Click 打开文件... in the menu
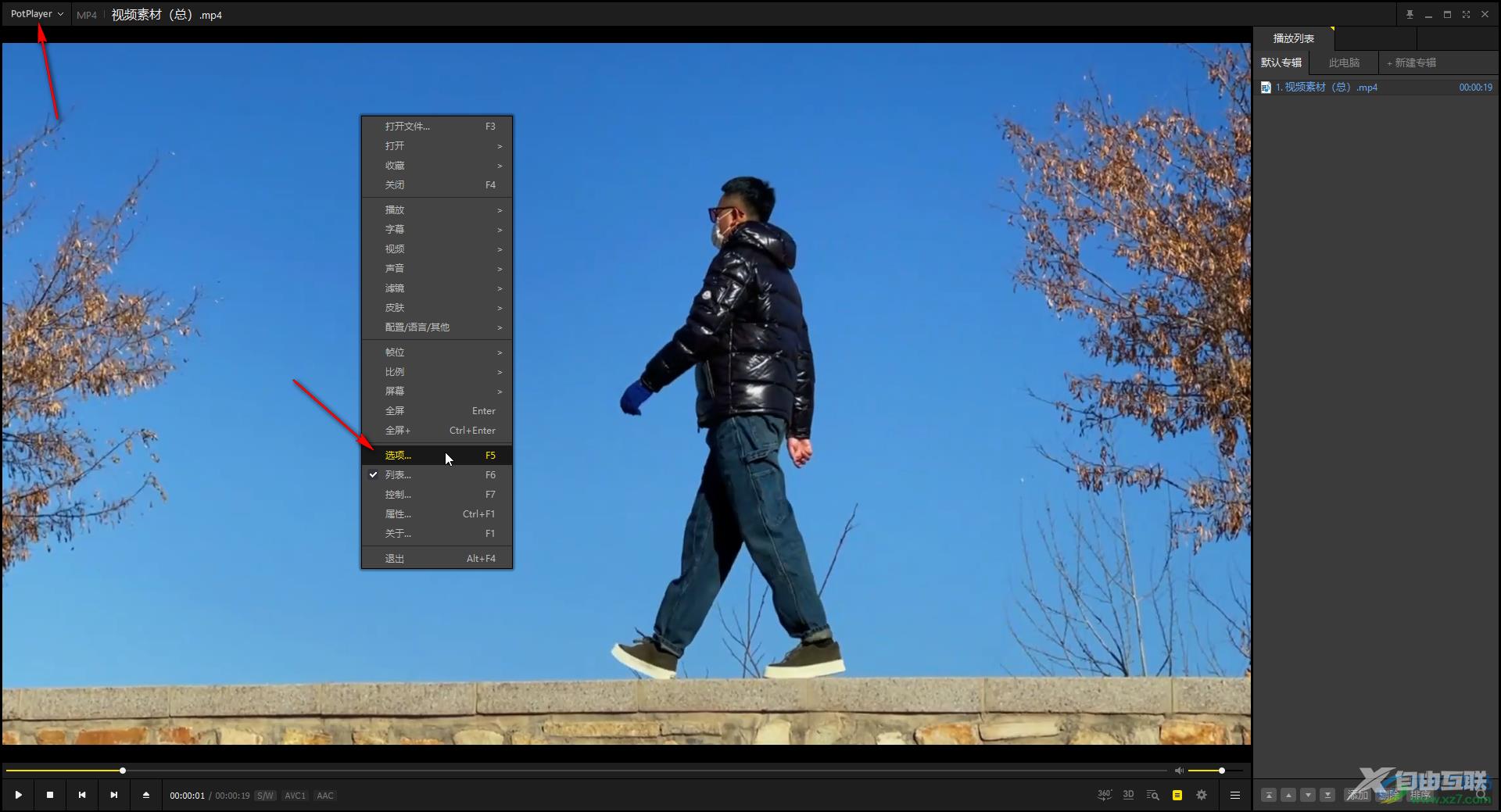Viewport: 1501px width, 812px height. [437, 126]
